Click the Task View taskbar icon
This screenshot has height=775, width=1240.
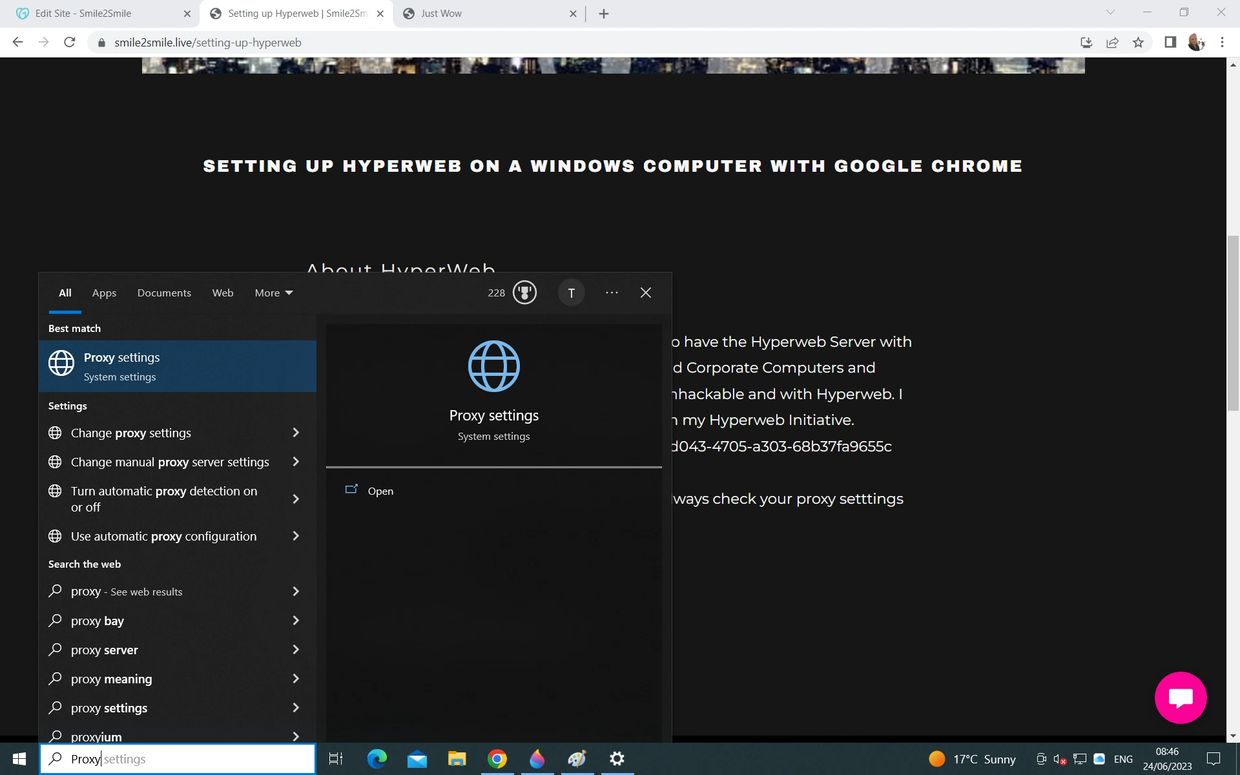coord(336,759)
